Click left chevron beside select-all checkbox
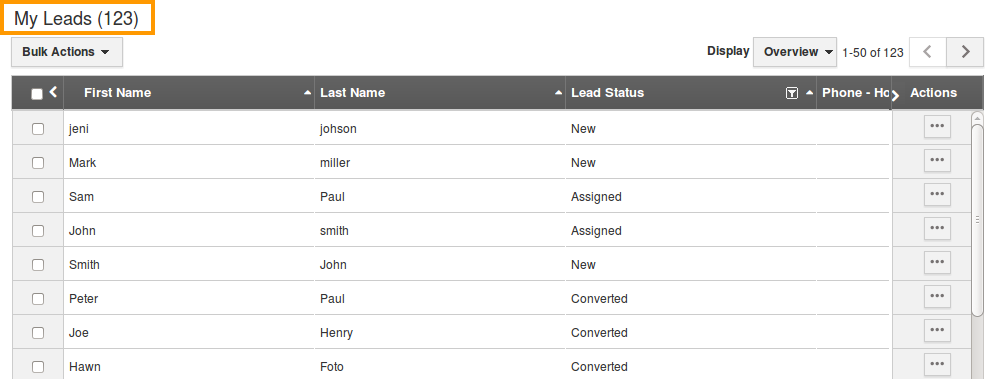This screenshot has width=987, height=379. [53, 92]
